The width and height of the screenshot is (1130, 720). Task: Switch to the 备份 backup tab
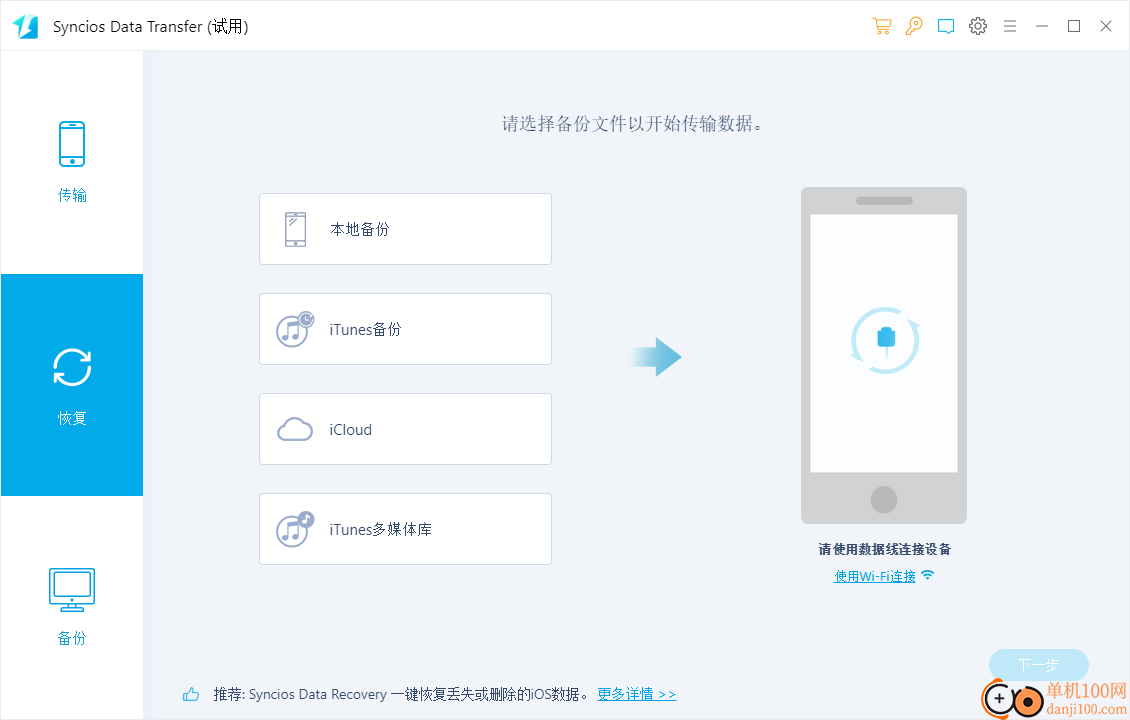click(72, 607)
